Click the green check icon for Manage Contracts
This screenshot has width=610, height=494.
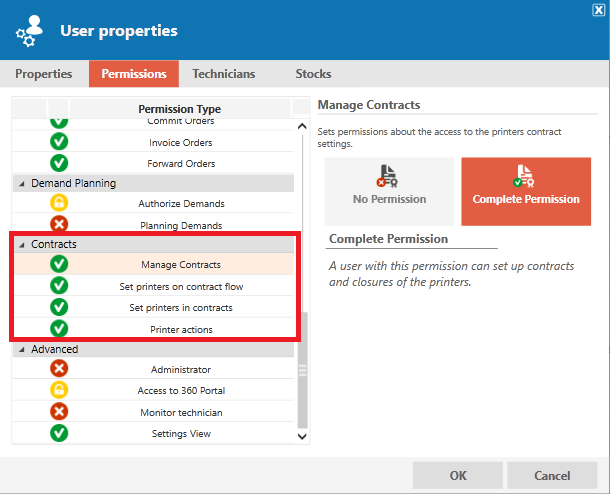(59, 264)
